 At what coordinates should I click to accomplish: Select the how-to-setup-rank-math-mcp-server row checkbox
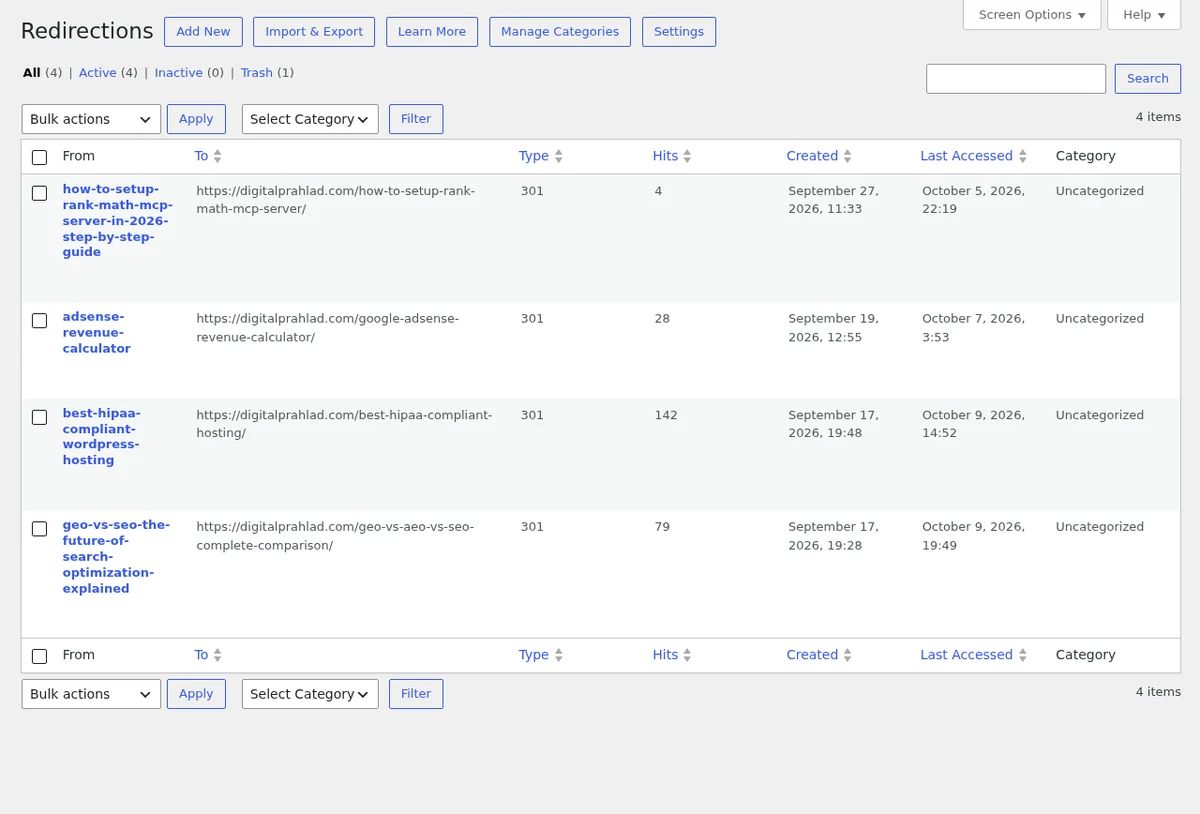40,193
